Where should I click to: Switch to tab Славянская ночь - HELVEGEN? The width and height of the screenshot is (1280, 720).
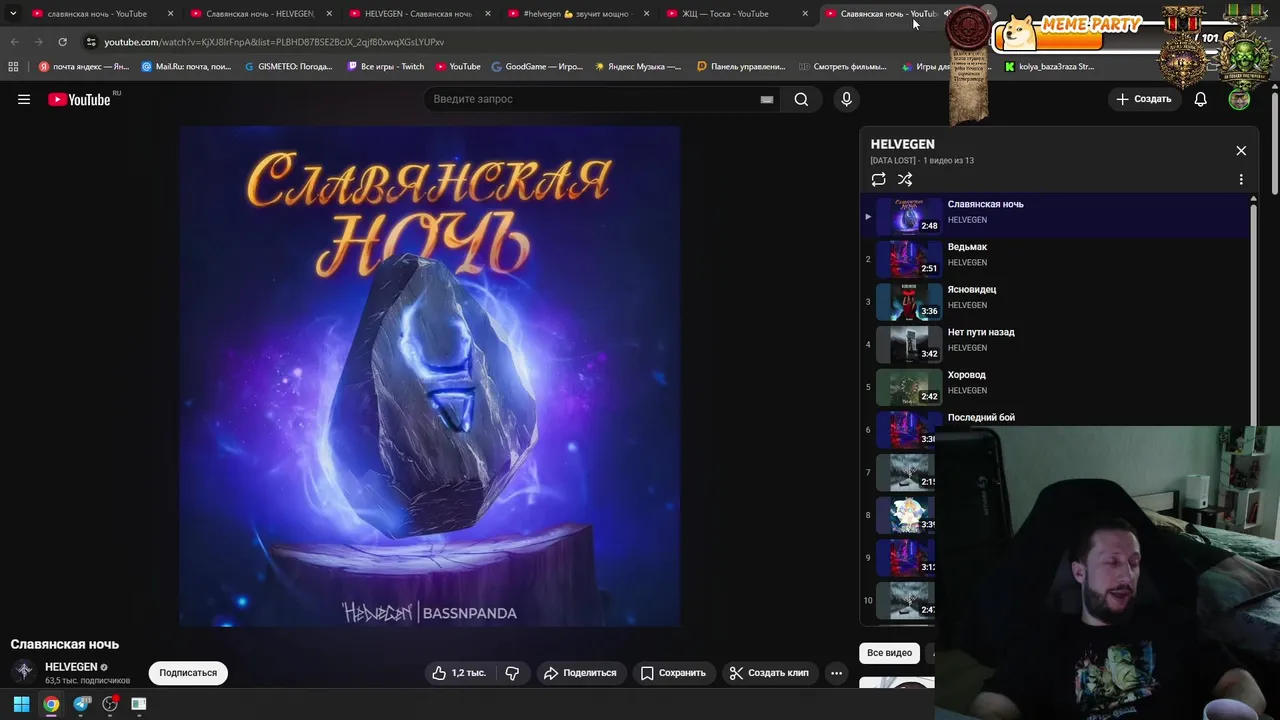259,14
